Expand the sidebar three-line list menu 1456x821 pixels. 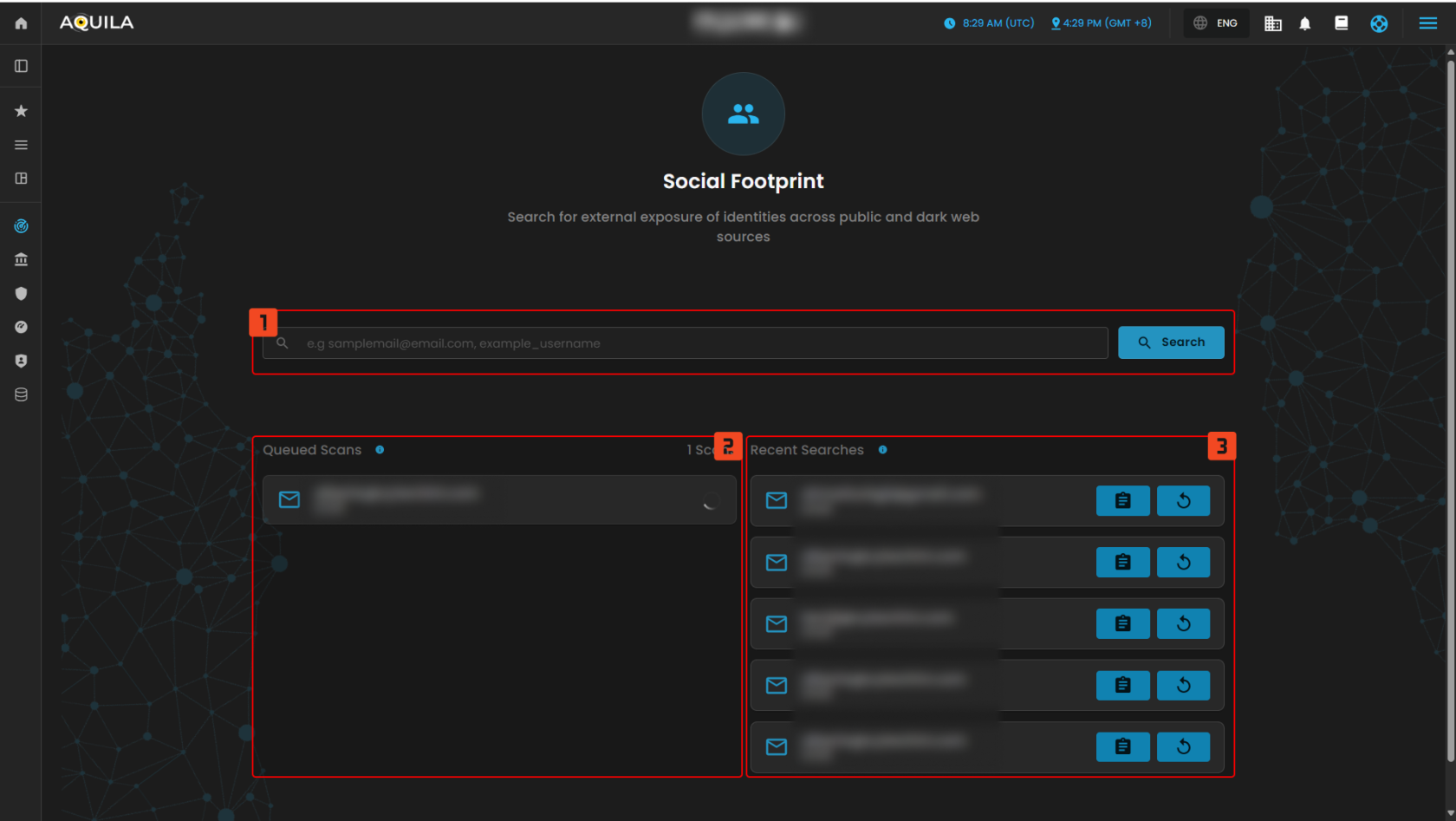point(21,145)
